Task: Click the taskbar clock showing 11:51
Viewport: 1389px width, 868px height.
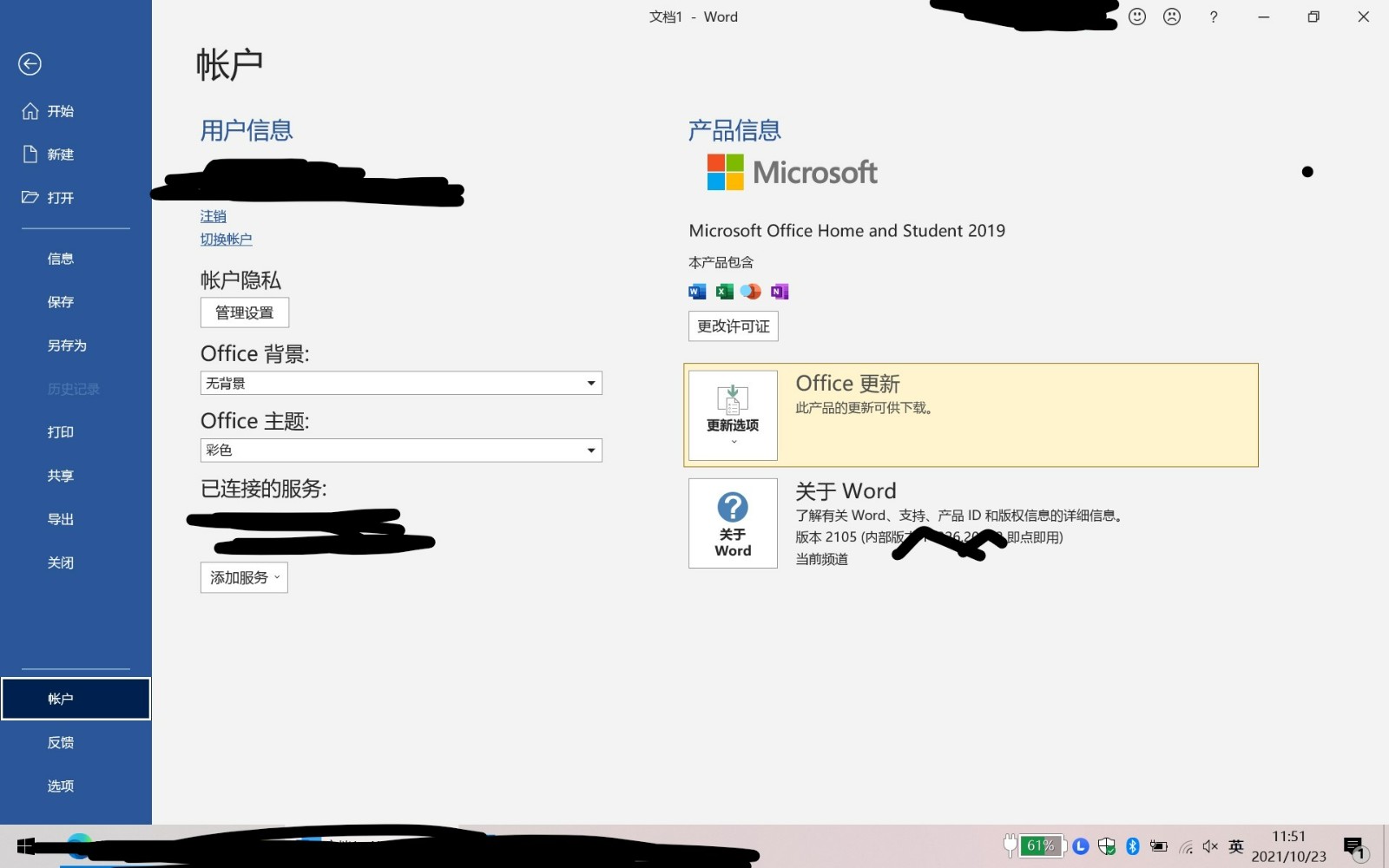Action: point(1289,846)
